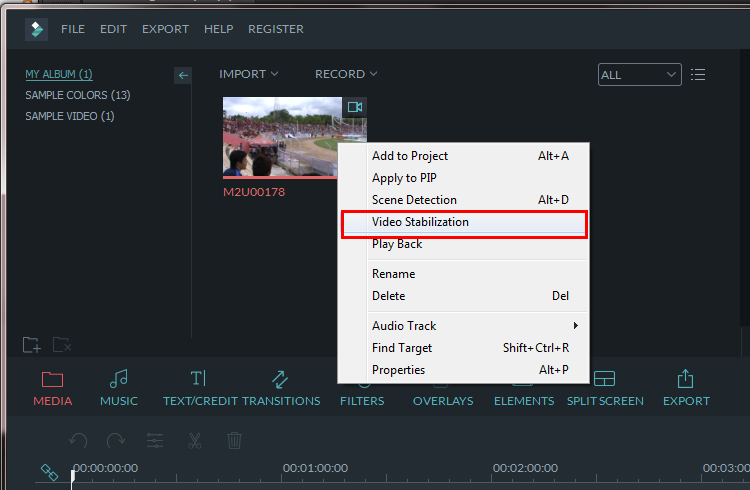Open the Split Screen tool
750x490 pixels.
pyautogui.click(x=605, y=388)
